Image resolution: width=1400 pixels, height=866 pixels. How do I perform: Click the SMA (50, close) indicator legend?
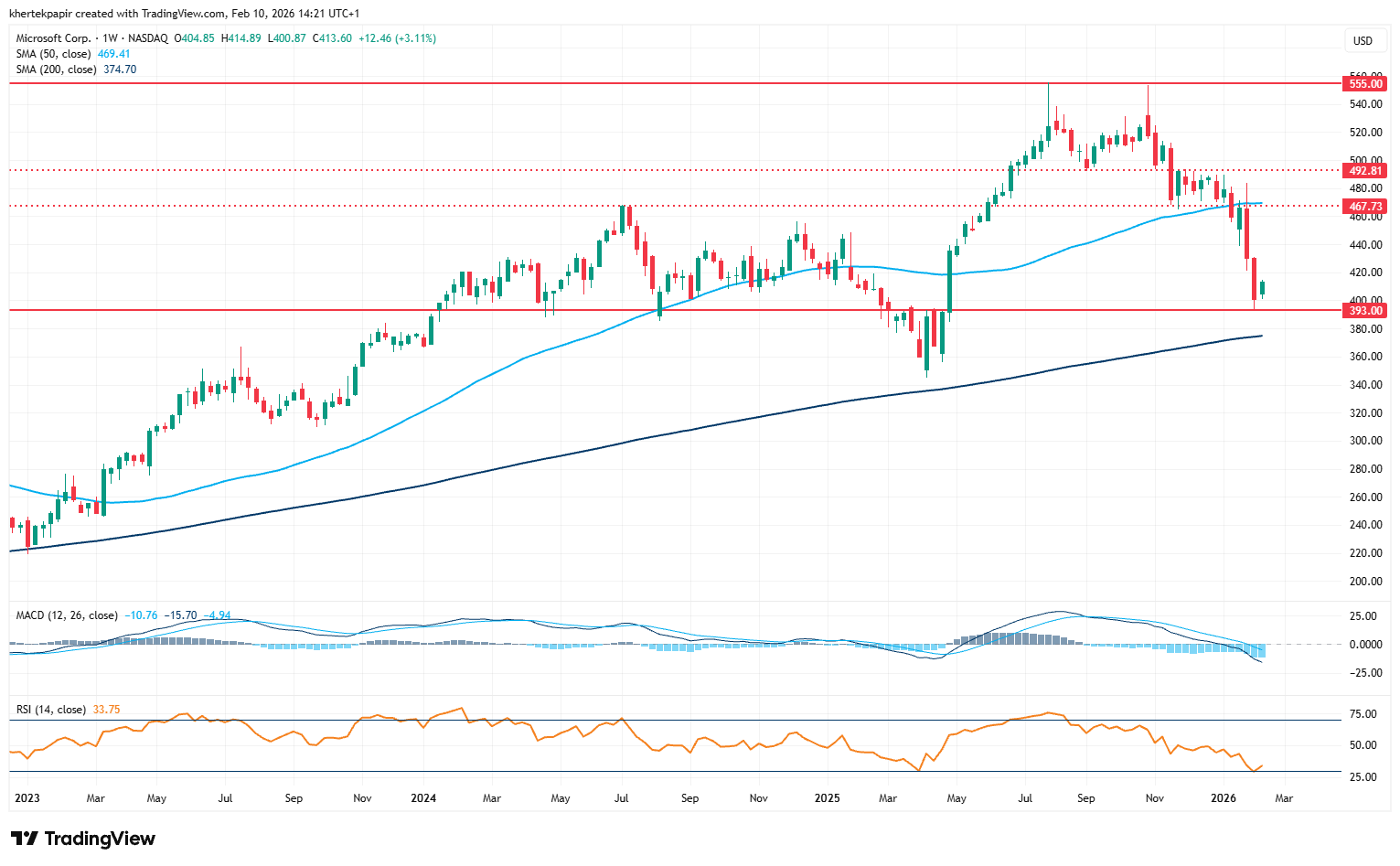coord(53,54)
